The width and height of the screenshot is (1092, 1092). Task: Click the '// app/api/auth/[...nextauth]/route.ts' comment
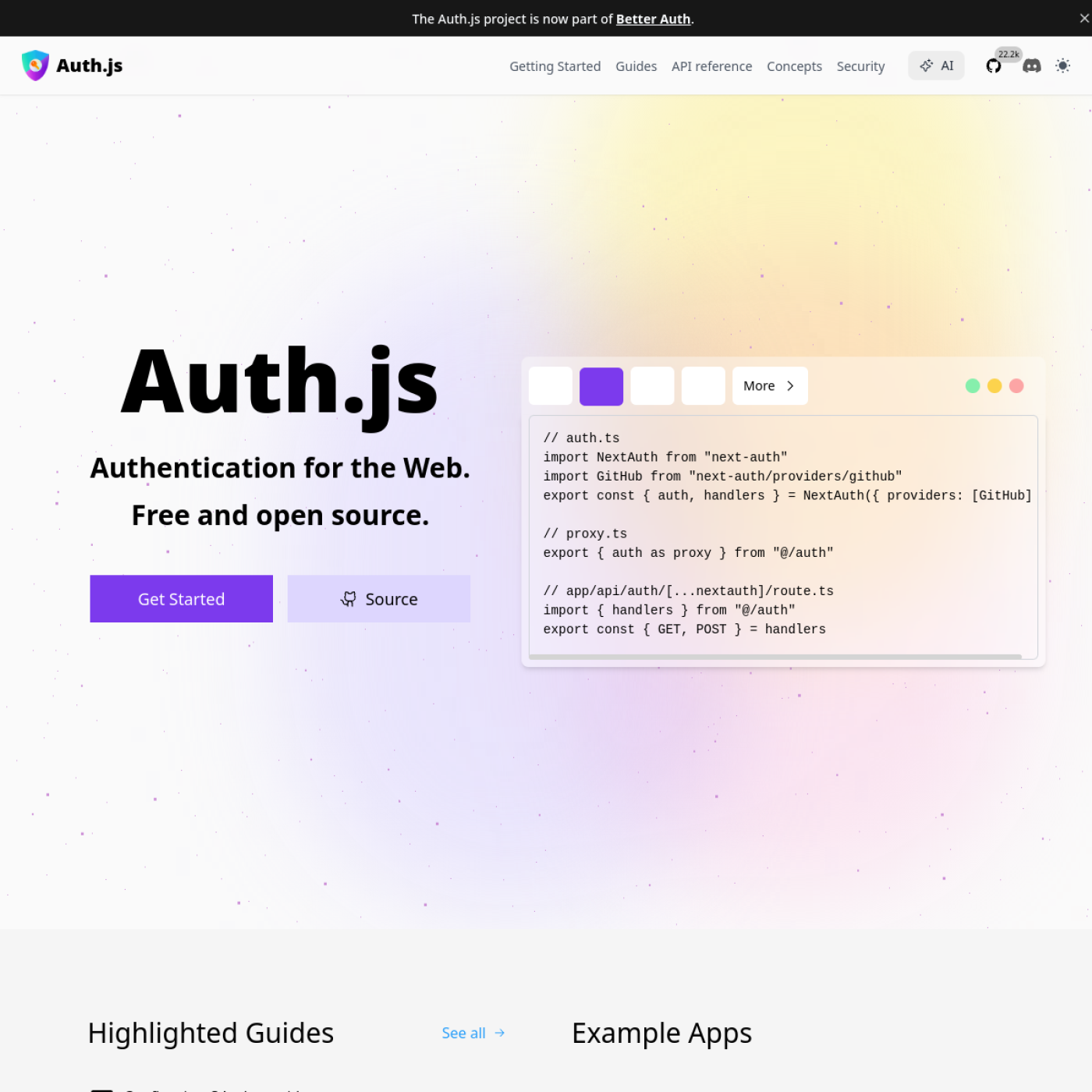coord(688,591)
